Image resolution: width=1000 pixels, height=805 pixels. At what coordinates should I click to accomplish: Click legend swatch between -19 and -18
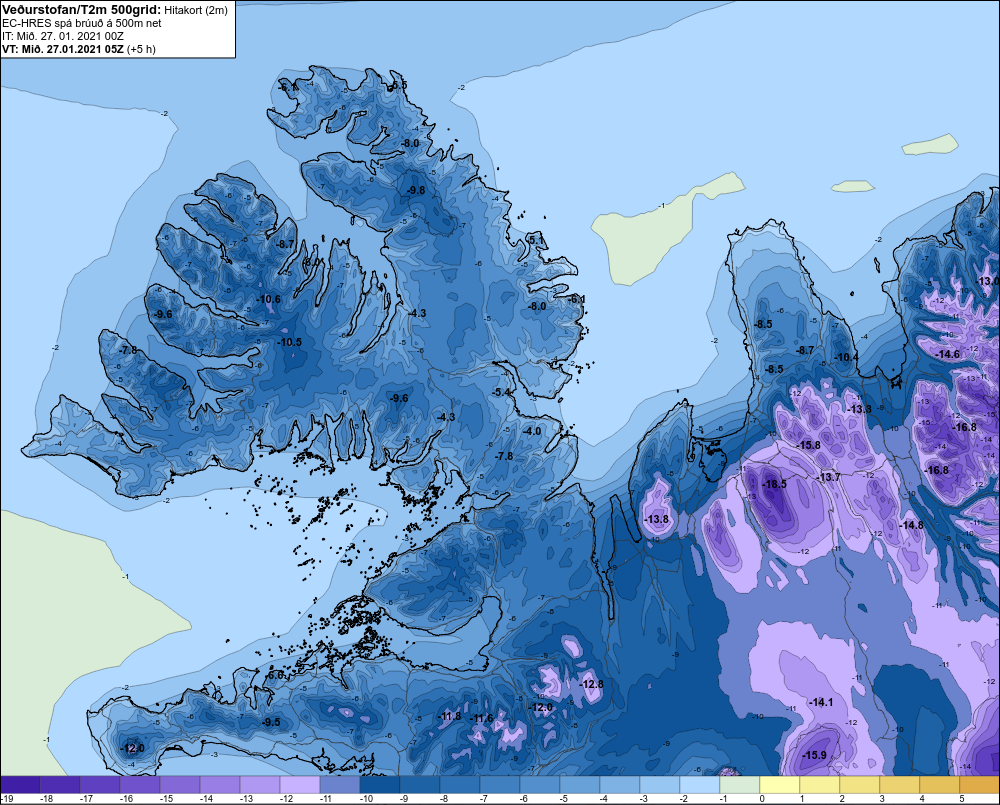coord(20,785)
